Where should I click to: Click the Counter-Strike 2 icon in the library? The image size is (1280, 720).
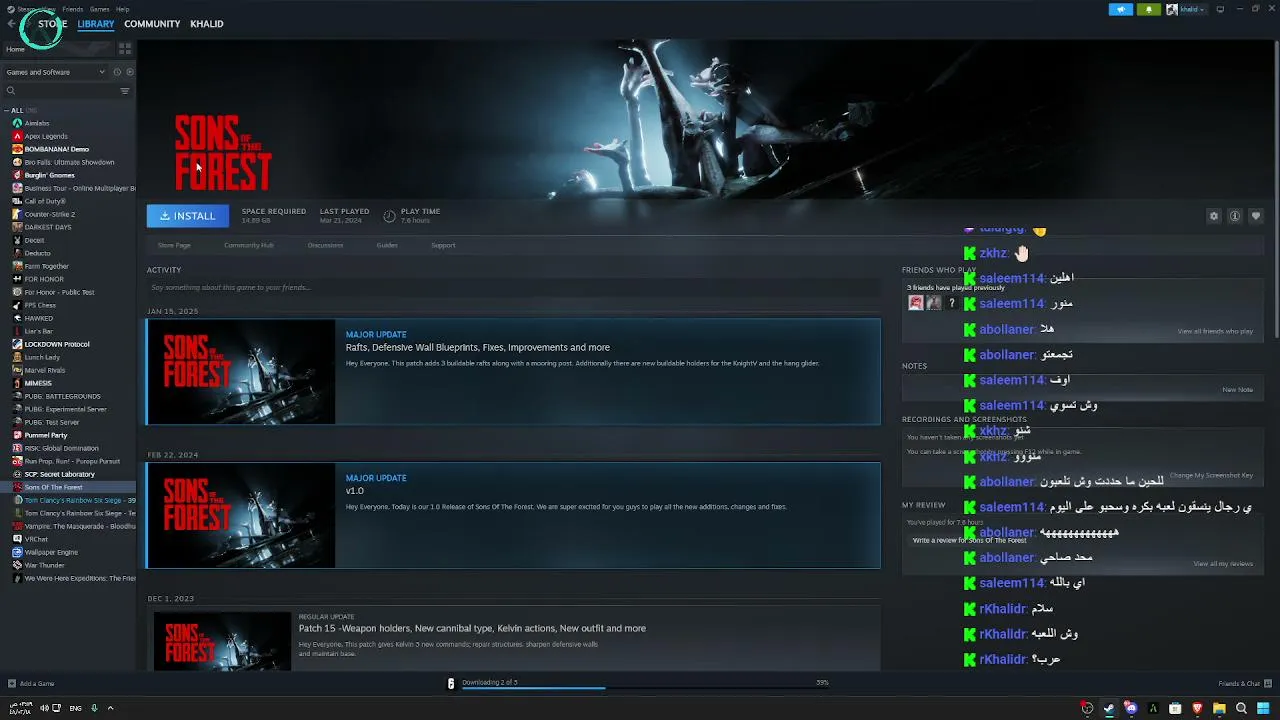pos(17,214)
